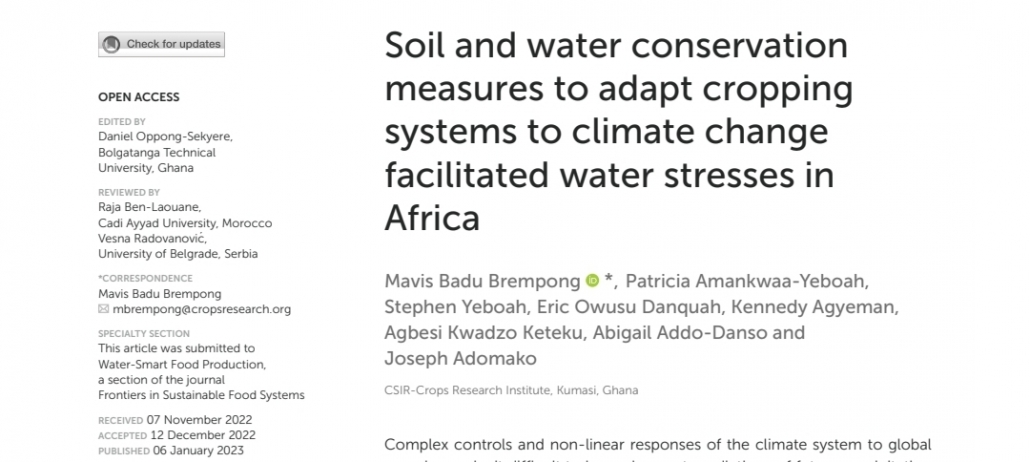Click author name Mavis Badu Brempong
1030x462 pixels.
482,281
